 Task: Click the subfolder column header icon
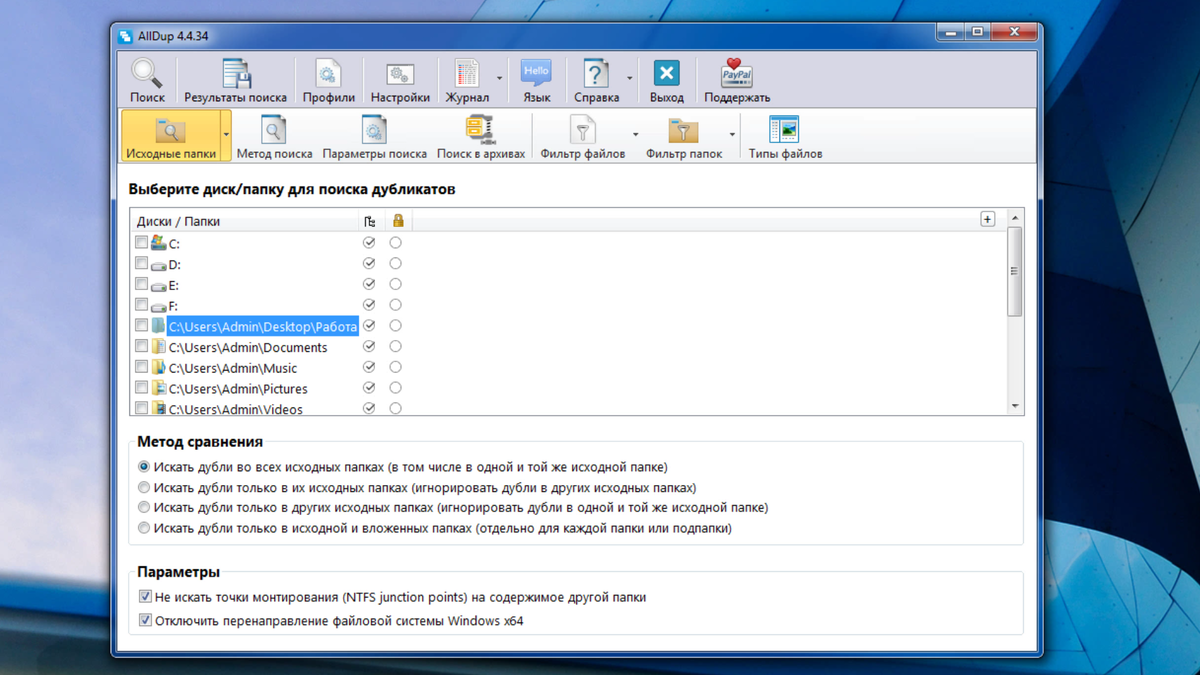(369, 221)
